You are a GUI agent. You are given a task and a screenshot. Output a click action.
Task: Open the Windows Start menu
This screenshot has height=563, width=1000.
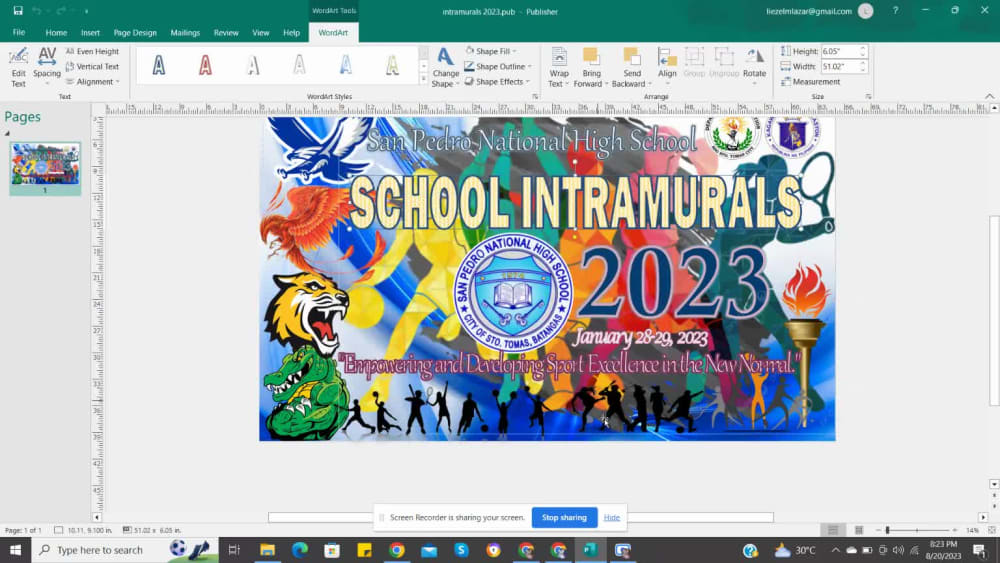(x=15, y=550)
